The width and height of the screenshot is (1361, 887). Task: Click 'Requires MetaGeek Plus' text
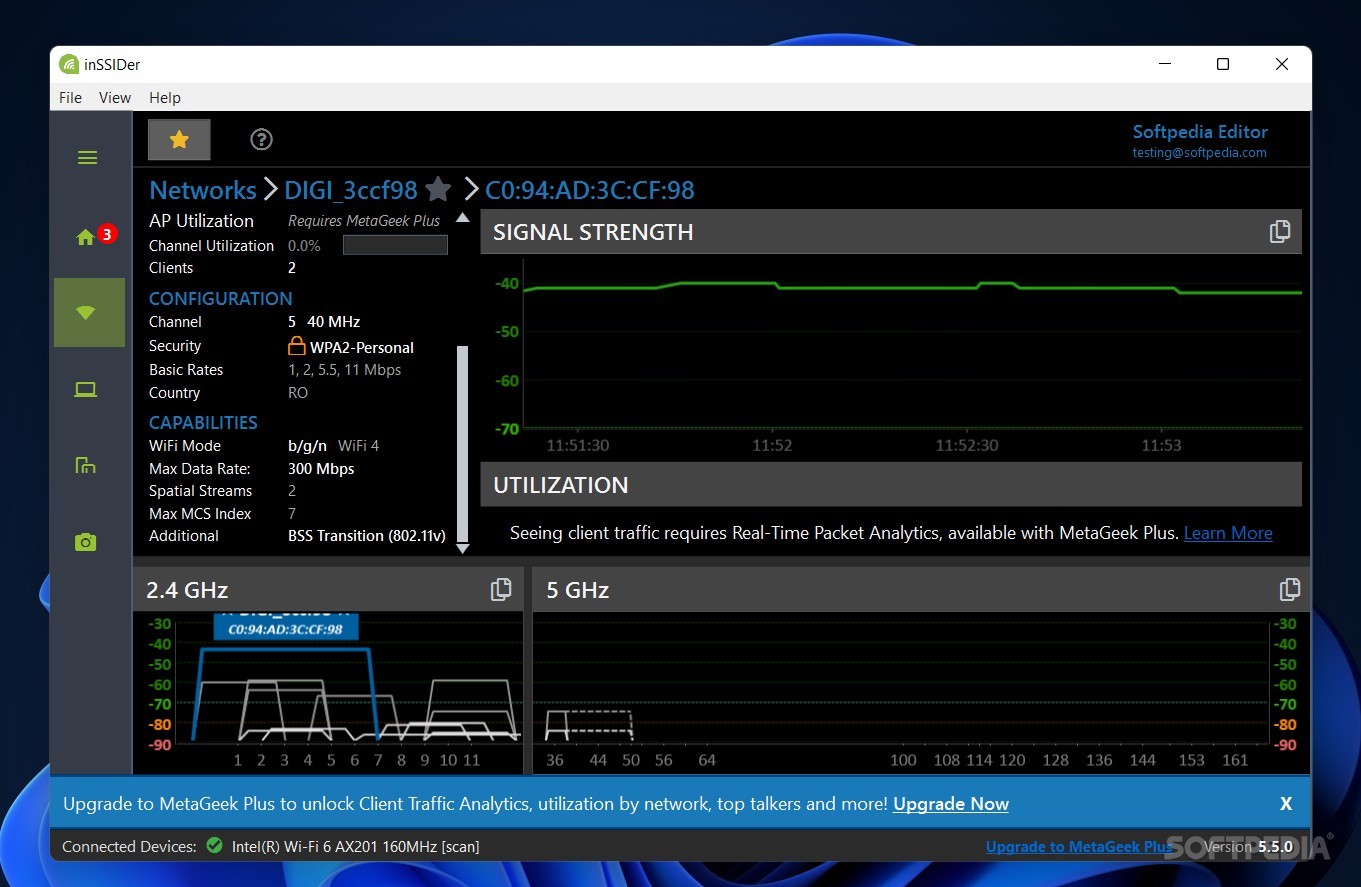[x=364, y=221]
